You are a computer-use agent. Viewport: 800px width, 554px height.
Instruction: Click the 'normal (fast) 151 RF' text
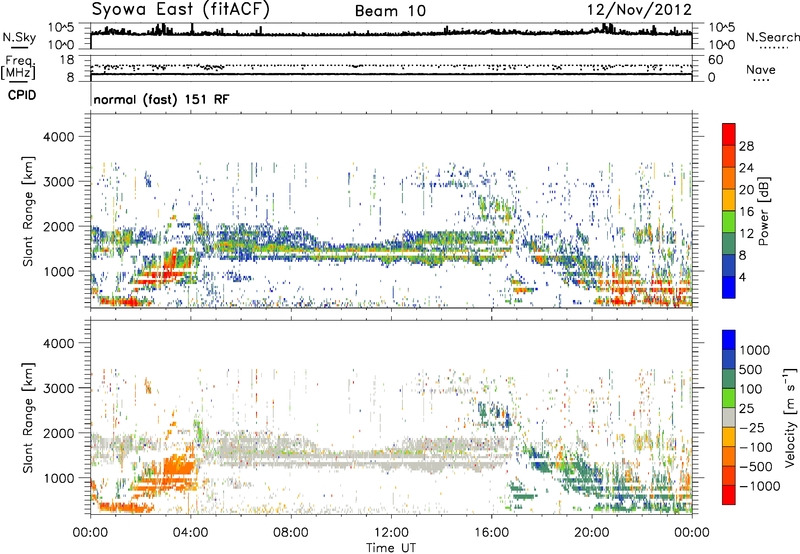tap(161, 99)
